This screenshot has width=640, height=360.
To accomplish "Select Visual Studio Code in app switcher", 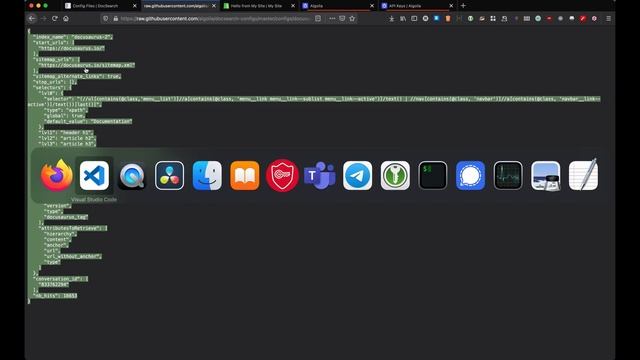I will click(x=94, y=176).
